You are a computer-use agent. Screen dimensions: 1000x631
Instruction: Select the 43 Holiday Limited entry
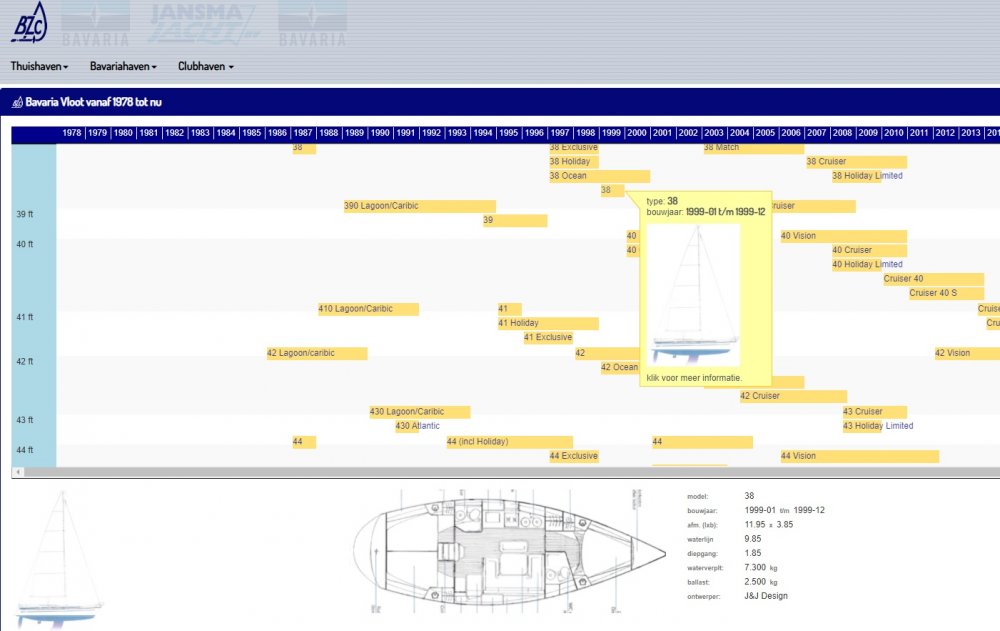(x=878, y=426)
